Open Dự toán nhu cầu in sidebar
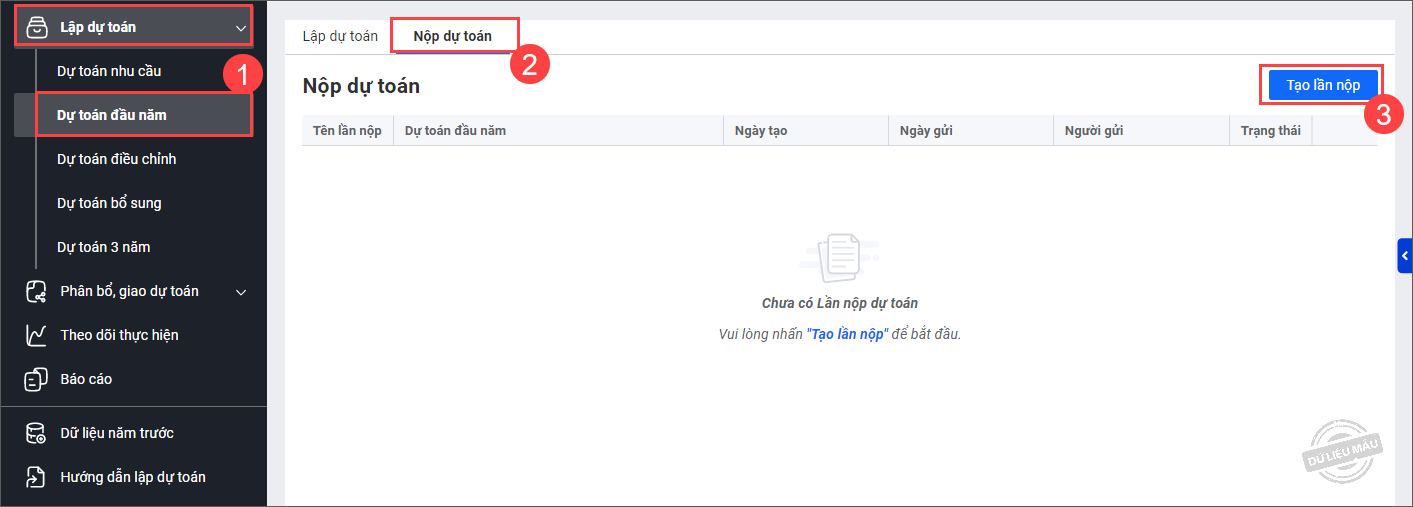The height and width of the screenshot is (507, 1413). [x=109, y=71]
